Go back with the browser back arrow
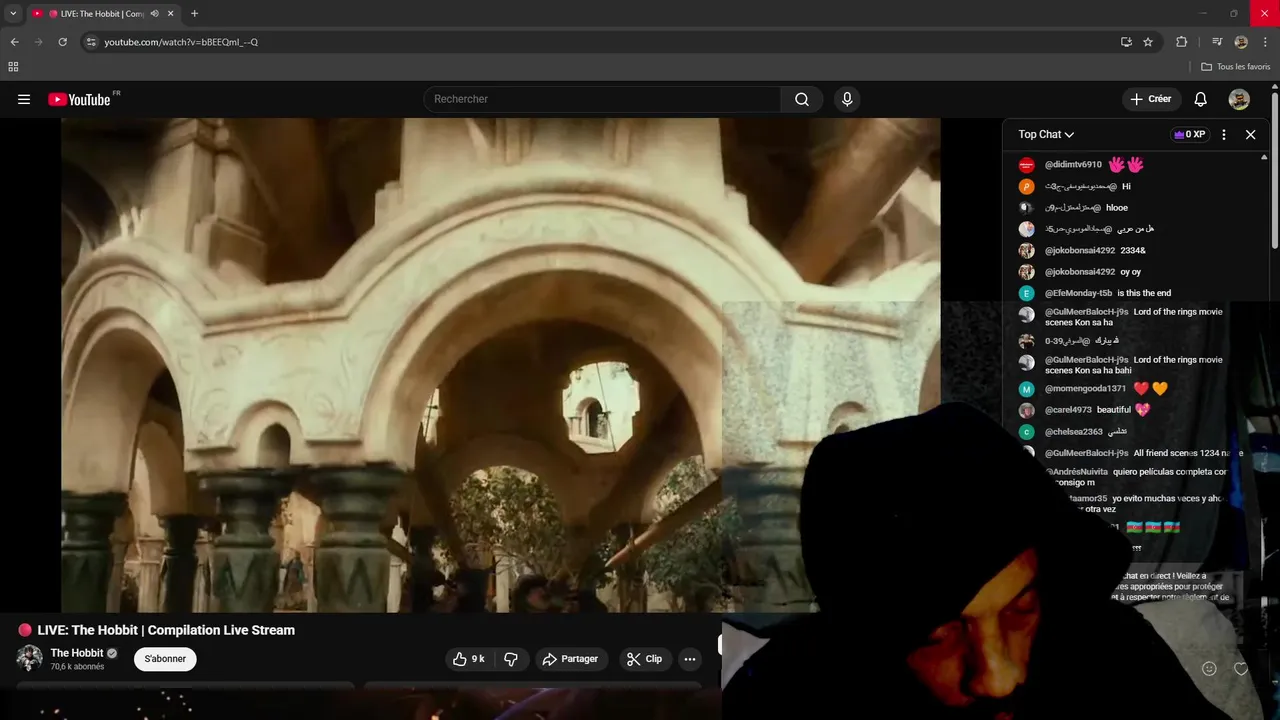 [14, 42]
